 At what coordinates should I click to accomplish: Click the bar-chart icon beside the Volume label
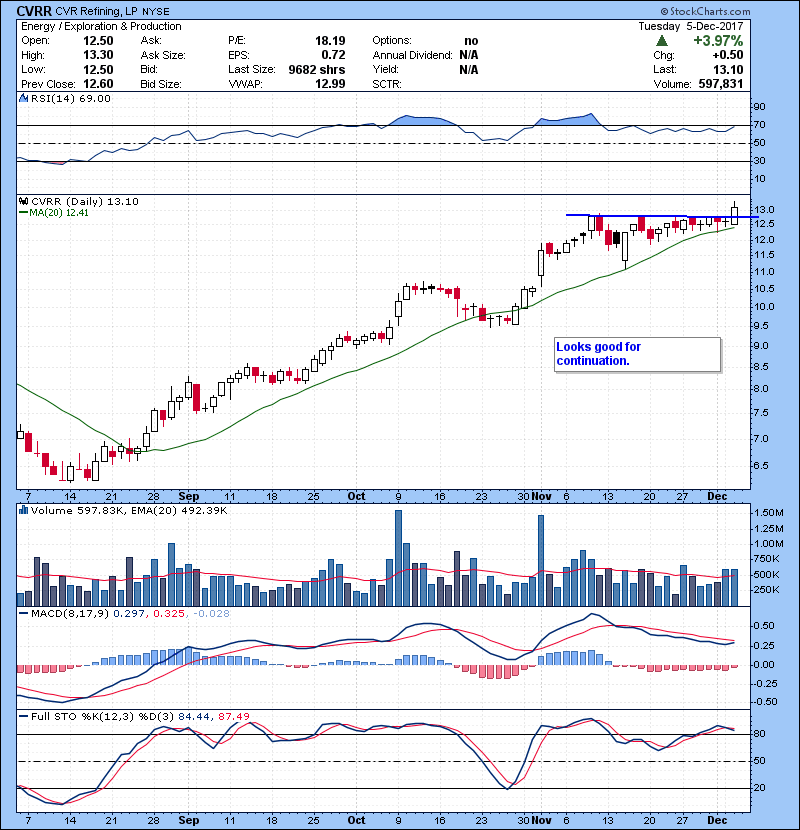point(23,510)
